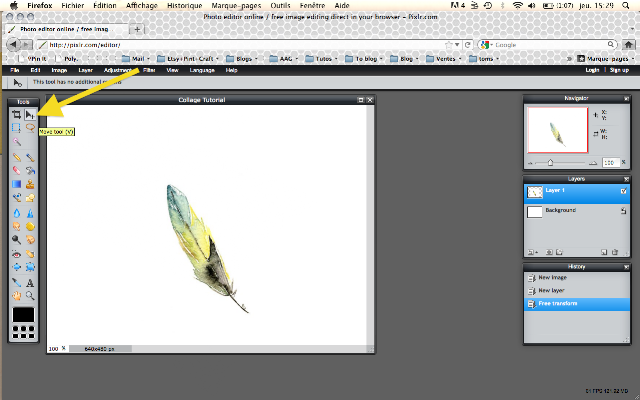Viewport: 640px width, 400px height.
Task: Activate the Clone stamp tool
Action: (x=30, y=184)
